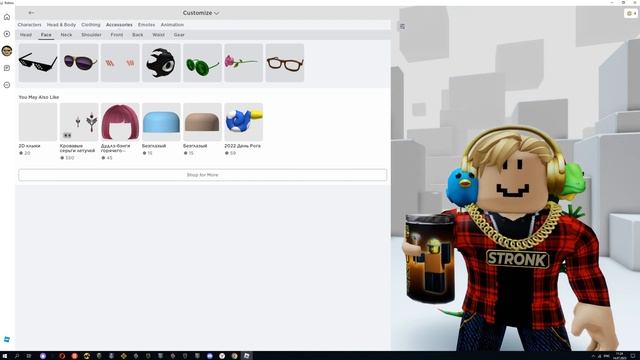
Task: Equip the brown-framed glasses
Action: click(285, 63)
